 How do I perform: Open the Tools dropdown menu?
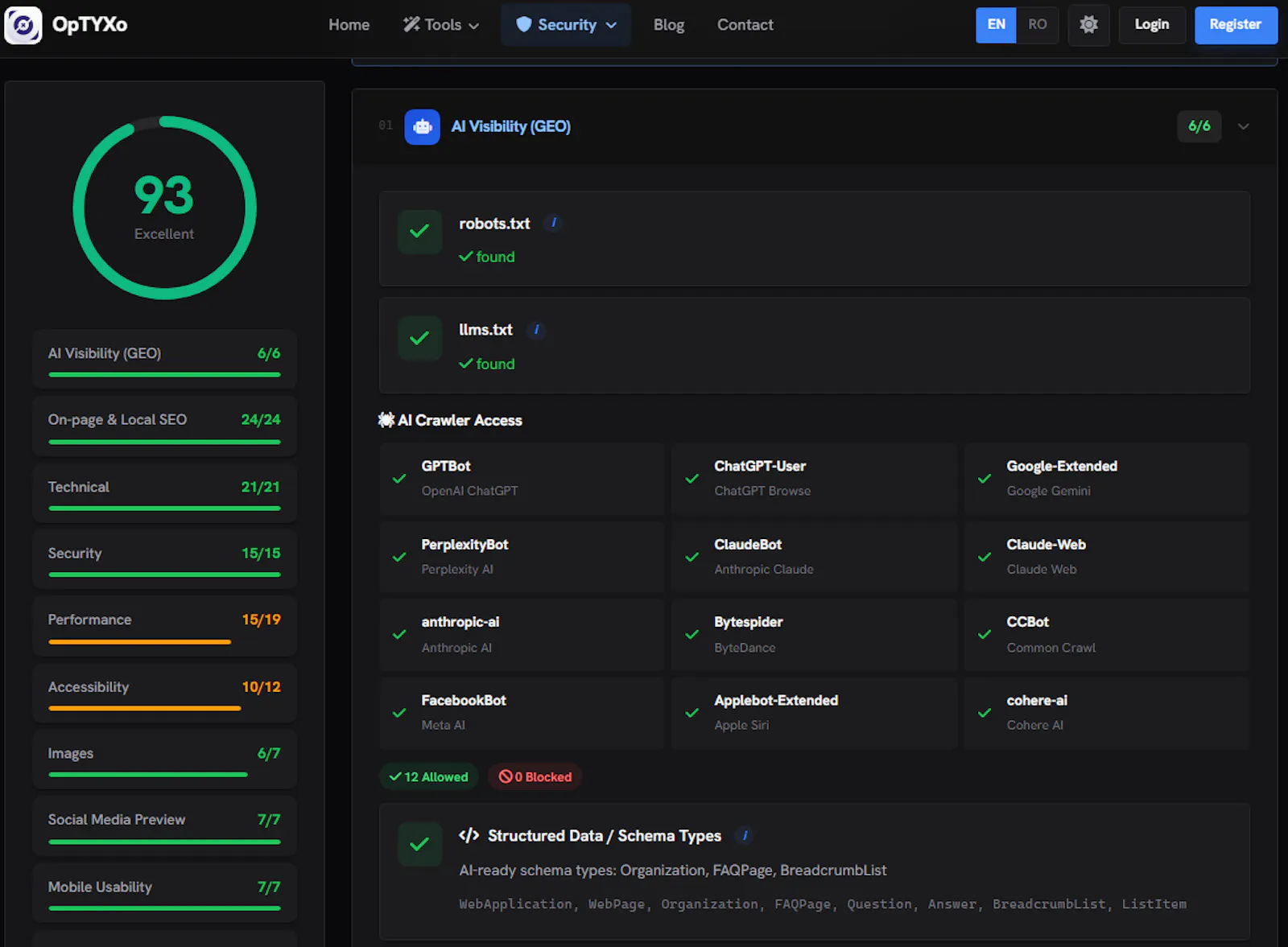[441, 25]
